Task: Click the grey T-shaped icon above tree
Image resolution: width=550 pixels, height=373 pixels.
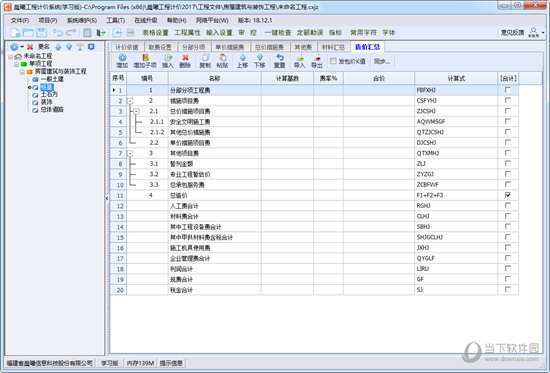Action: pos(80,47)
